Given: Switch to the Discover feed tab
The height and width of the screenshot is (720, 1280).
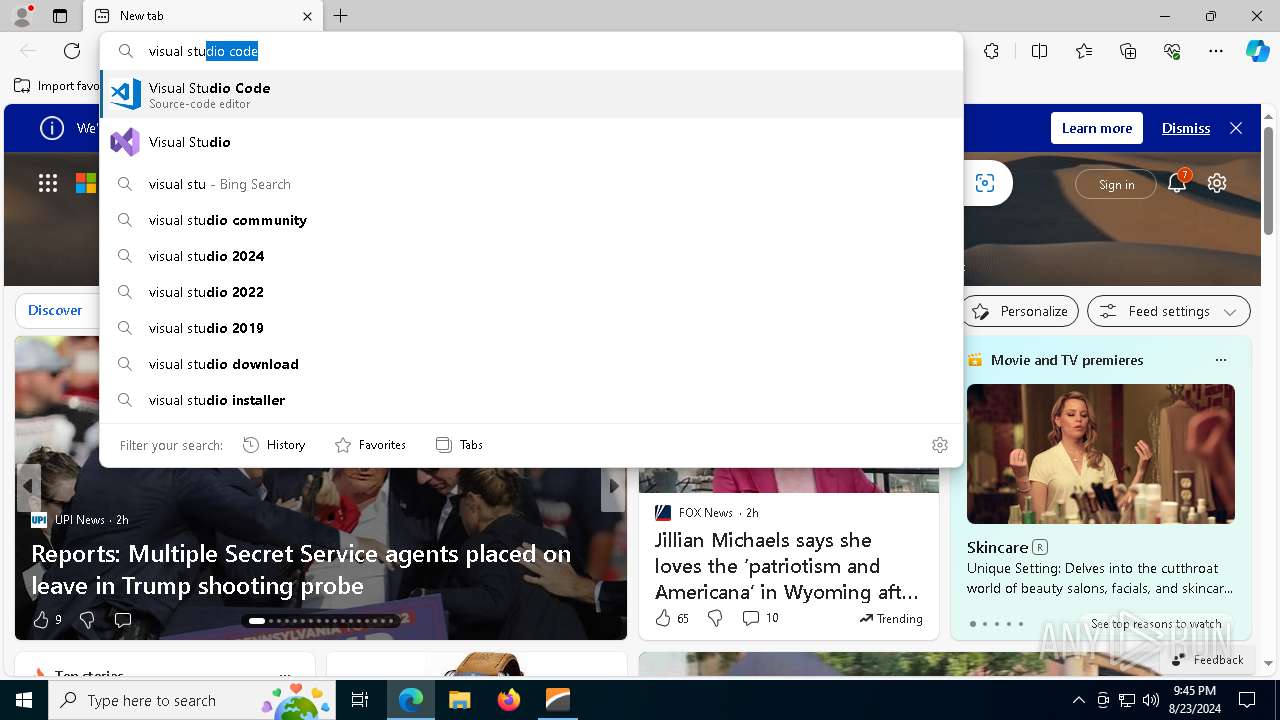Looking at the screenshot, I should point(55,310).
